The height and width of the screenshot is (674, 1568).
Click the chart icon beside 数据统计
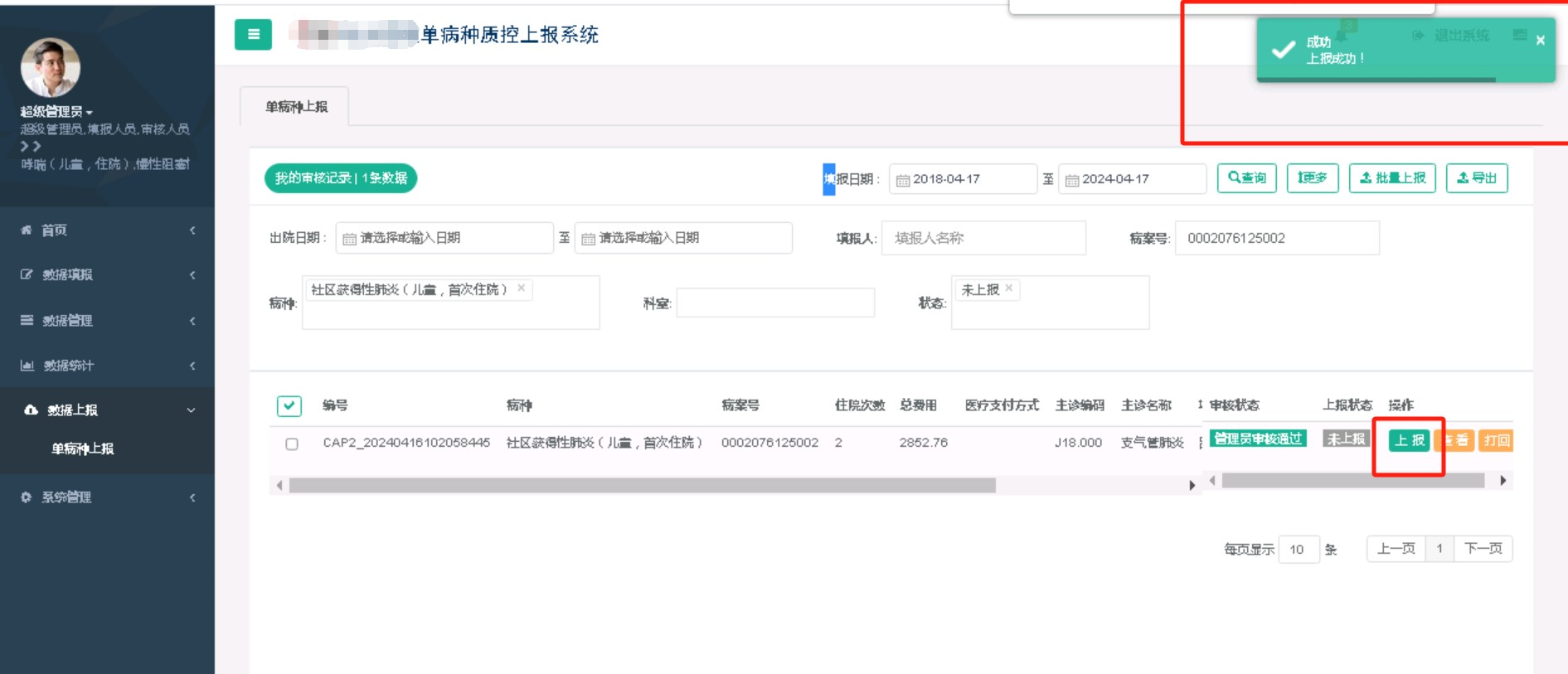click(27, 365)
